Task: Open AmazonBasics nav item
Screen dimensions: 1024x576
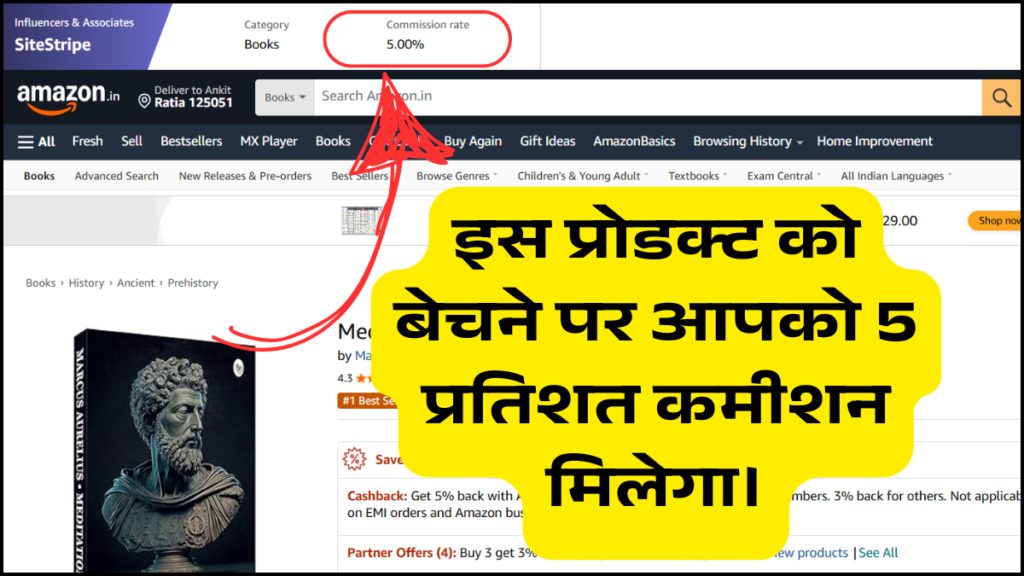Action: pyautogui.click(x=634, y=141)
